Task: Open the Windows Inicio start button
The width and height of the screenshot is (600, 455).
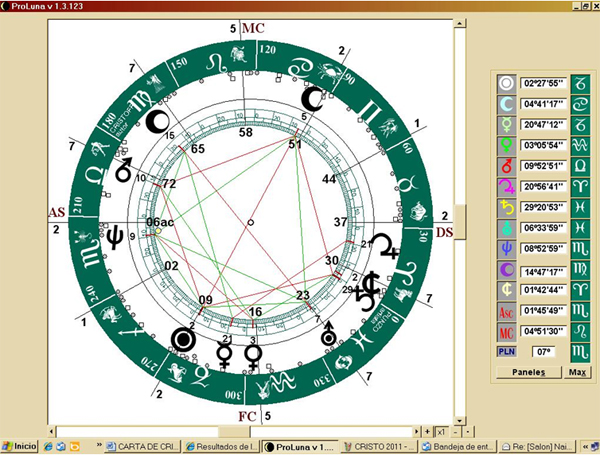Action: coord(19,446)
